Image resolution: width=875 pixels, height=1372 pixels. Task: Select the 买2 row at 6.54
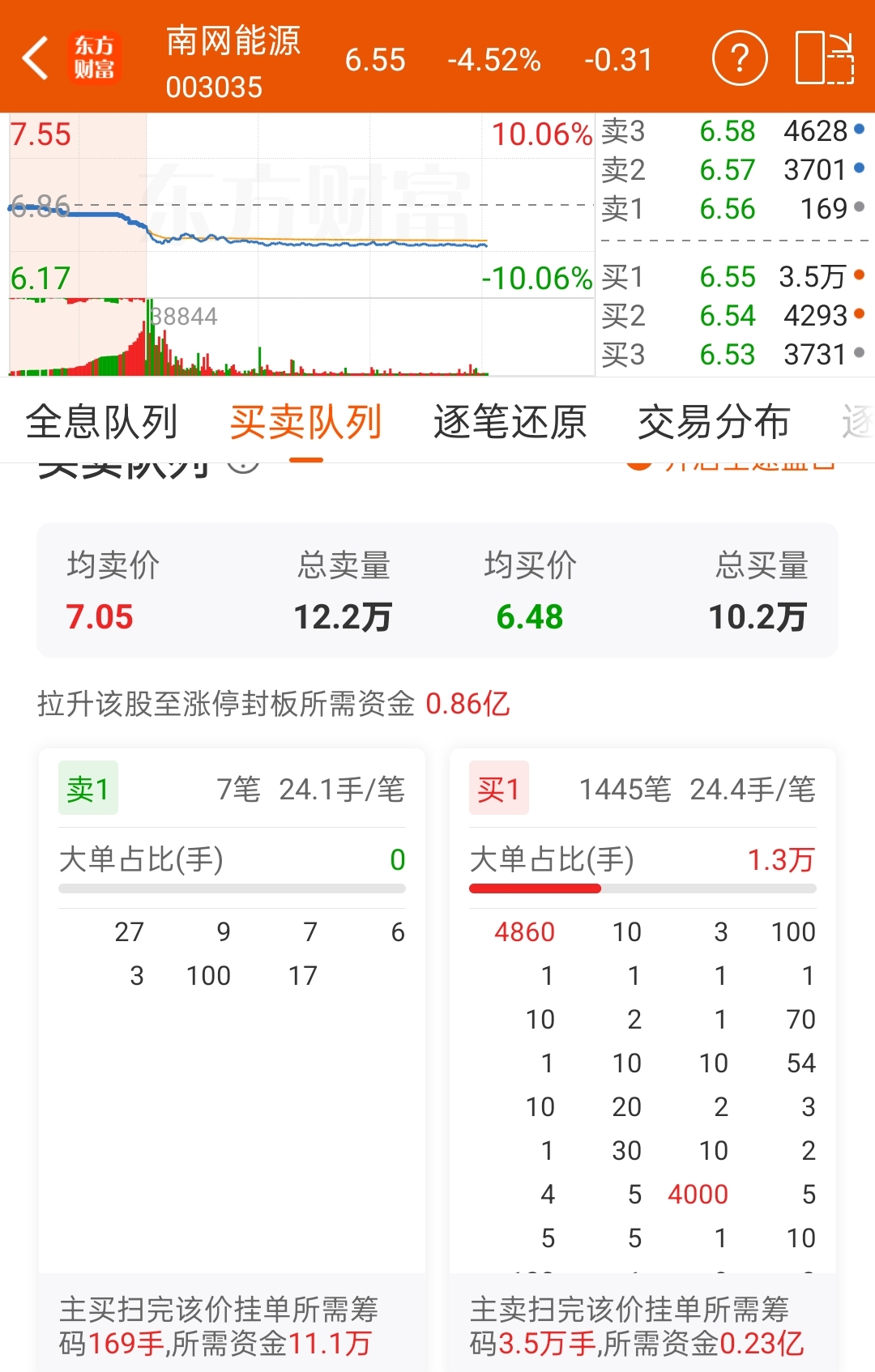[735, 316]
